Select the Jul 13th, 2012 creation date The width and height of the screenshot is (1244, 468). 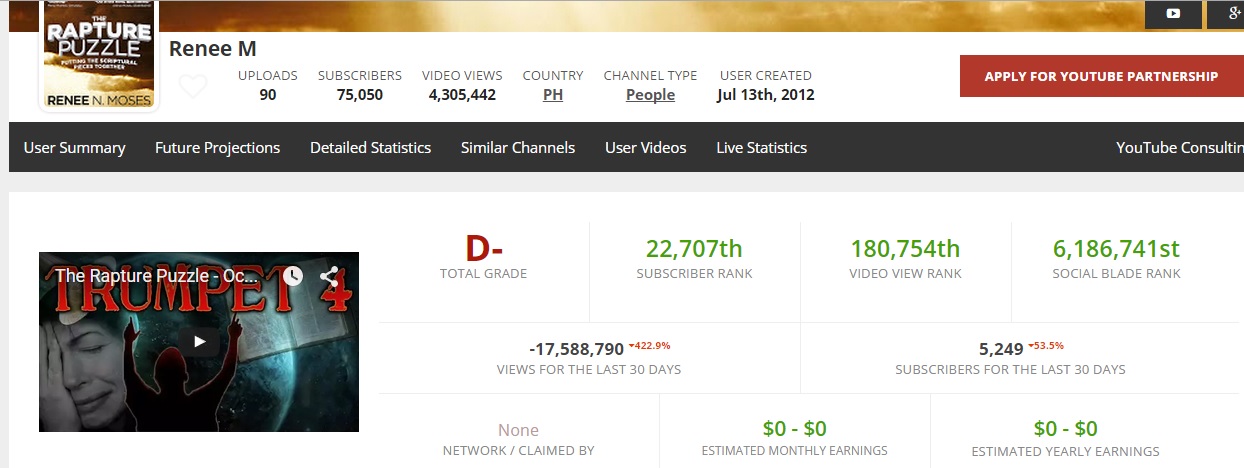point(766,95)
